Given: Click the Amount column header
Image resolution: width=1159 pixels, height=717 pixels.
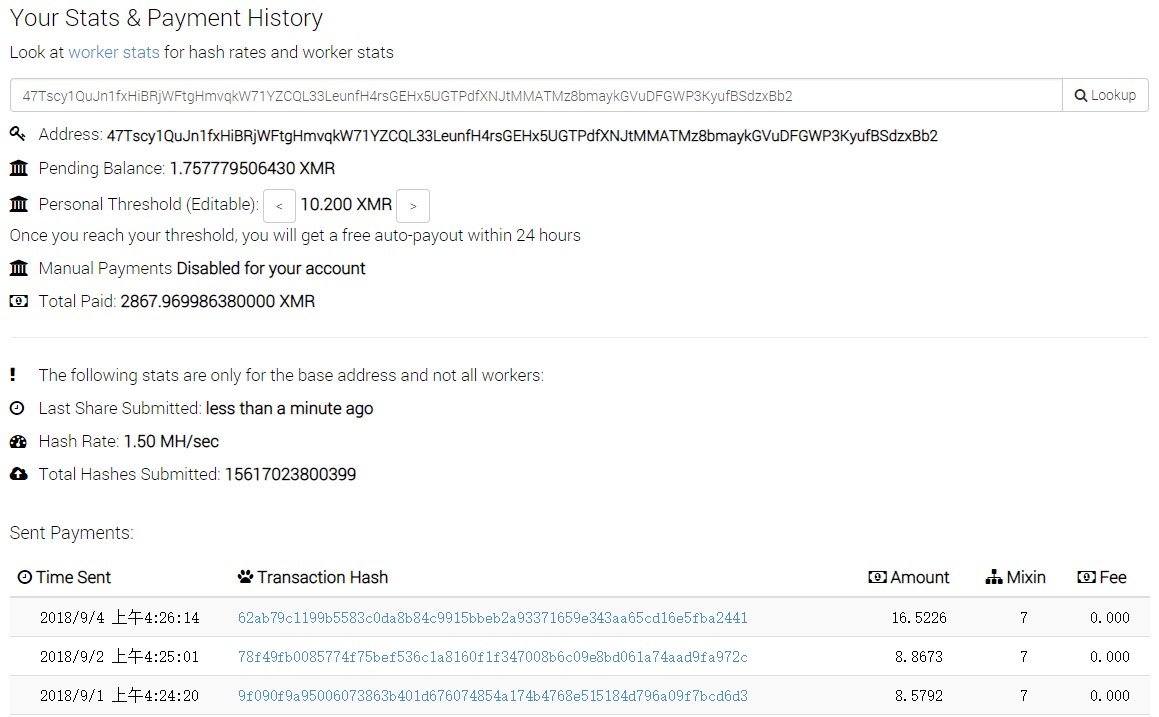Looking at the screenshot, I should (908, 577).
